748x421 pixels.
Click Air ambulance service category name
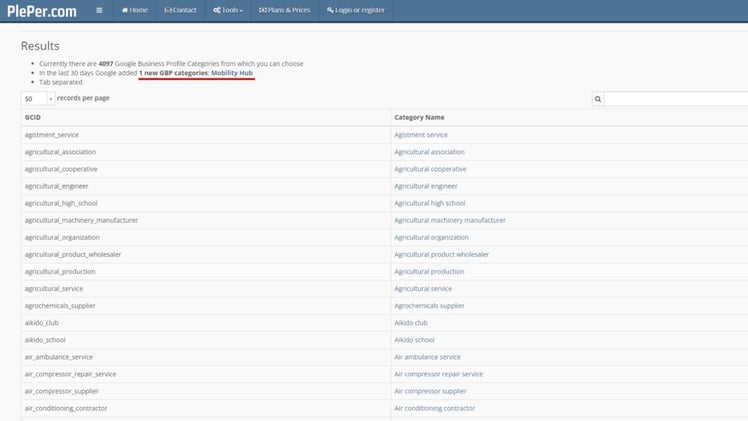[x=427, y=357]
